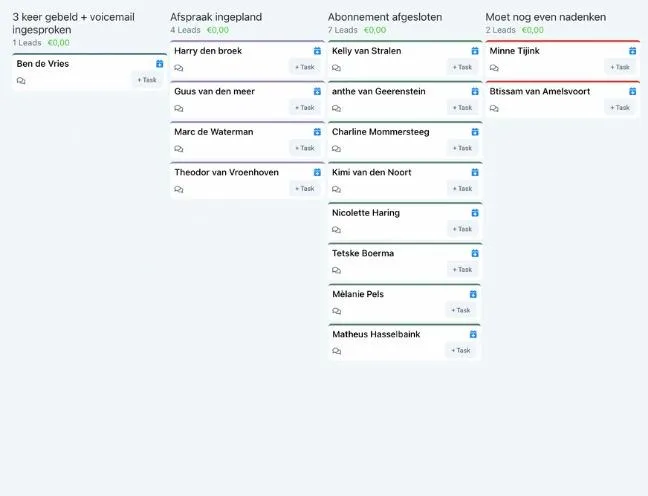Click calendar icon on Nicolette Haring

[475, 213]
